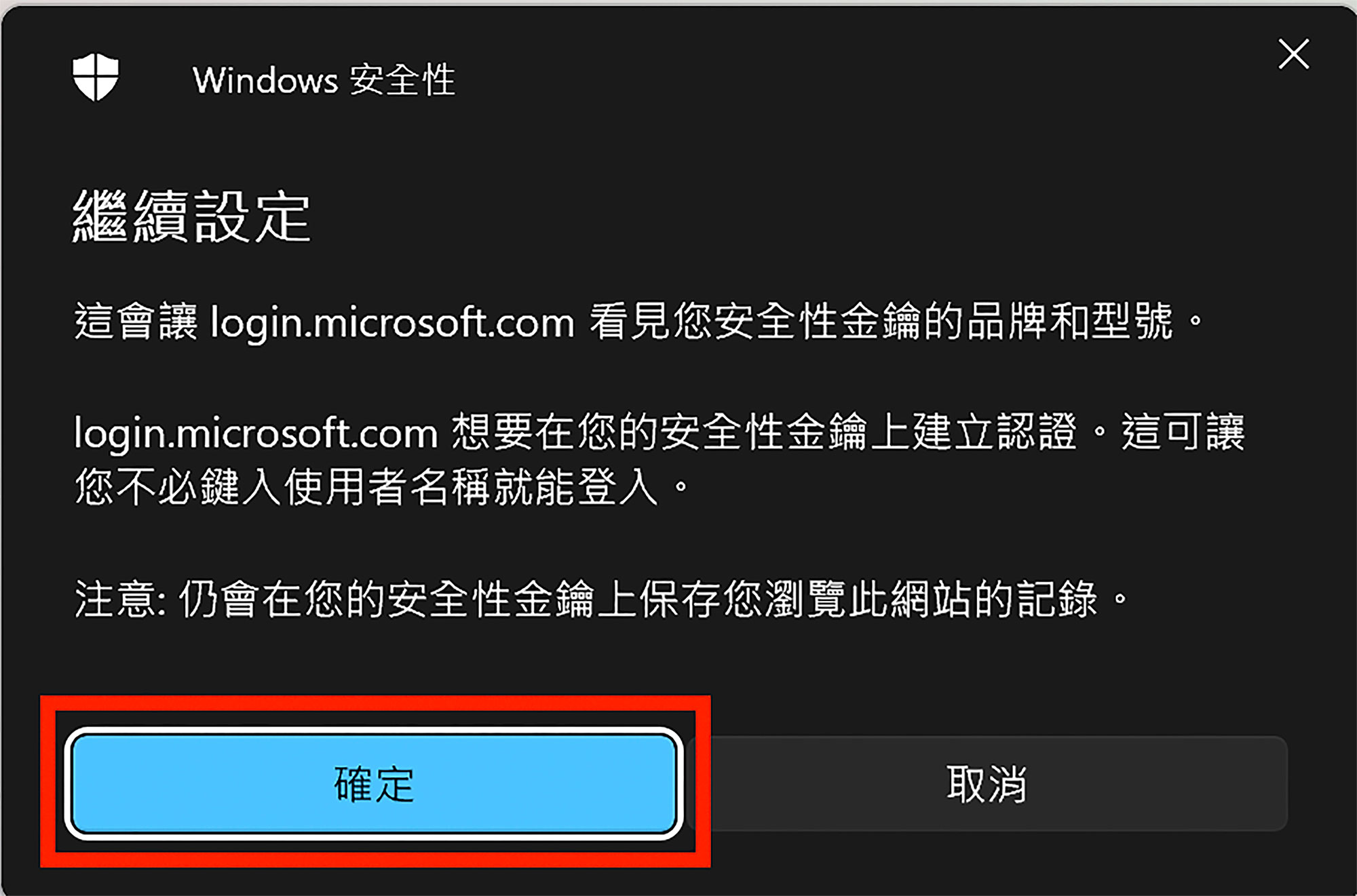Screen dimensions: 1357x896
Task: Confirm with the 確定 button
Action: pyautogui.click(x=374, y=784)
